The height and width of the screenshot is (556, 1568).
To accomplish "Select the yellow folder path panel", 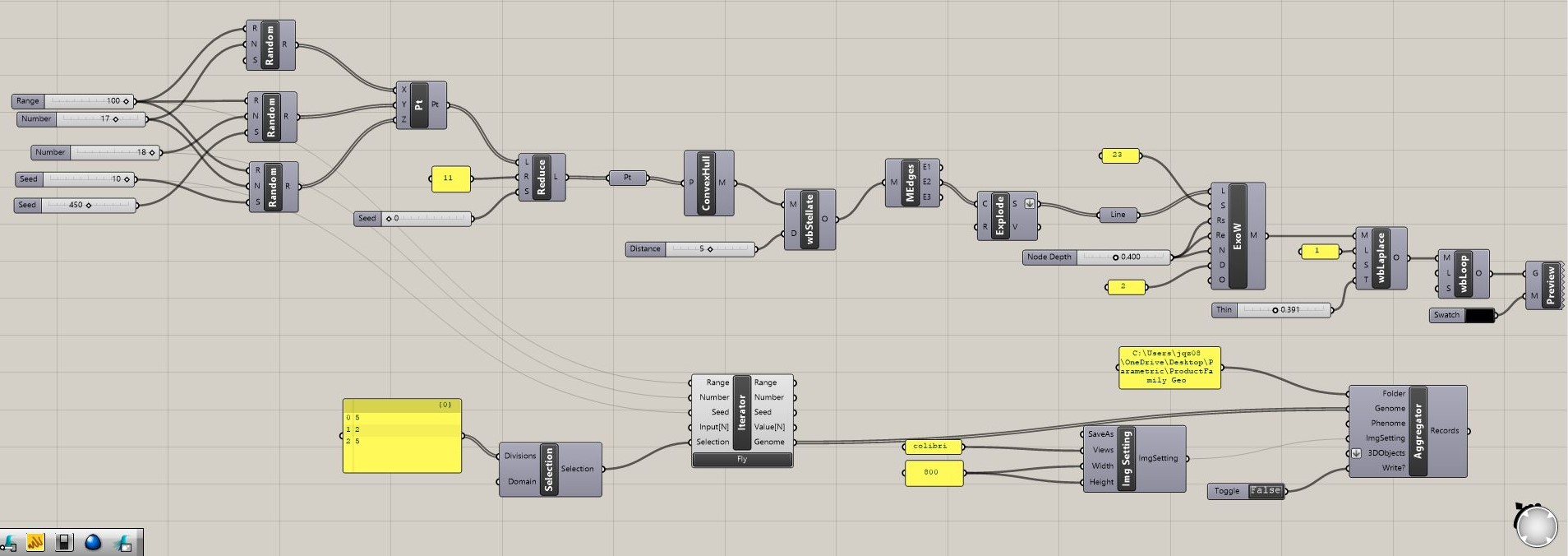I will coord(1169,367).
